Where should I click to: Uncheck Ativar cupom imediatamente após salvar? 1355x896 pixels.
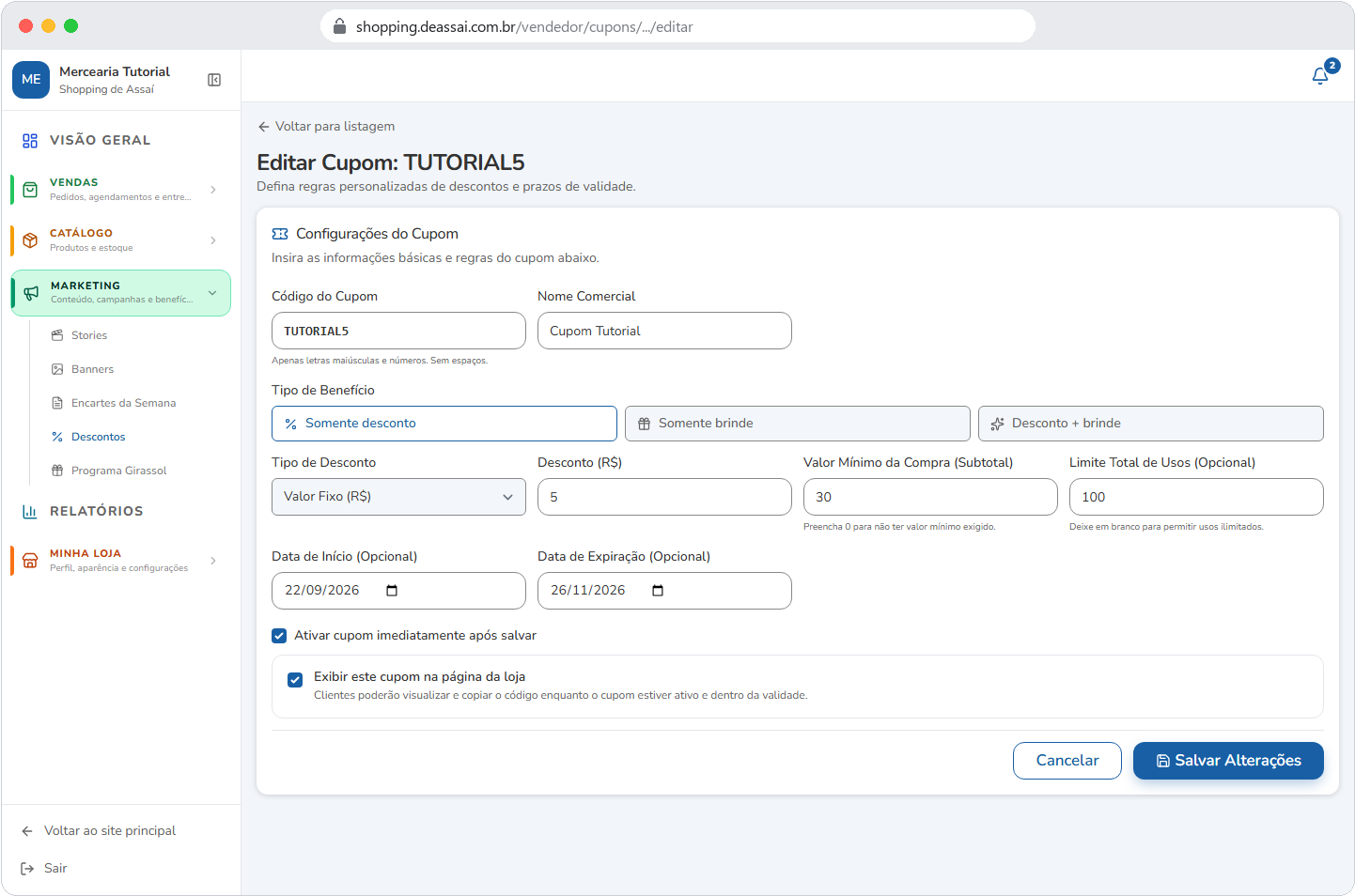pos(279,636)
